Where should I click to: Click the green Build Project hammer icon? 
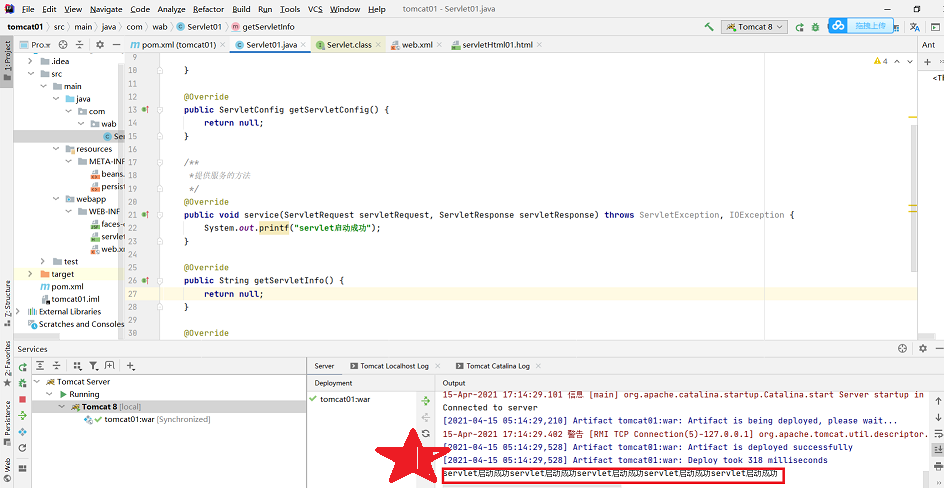710,27
